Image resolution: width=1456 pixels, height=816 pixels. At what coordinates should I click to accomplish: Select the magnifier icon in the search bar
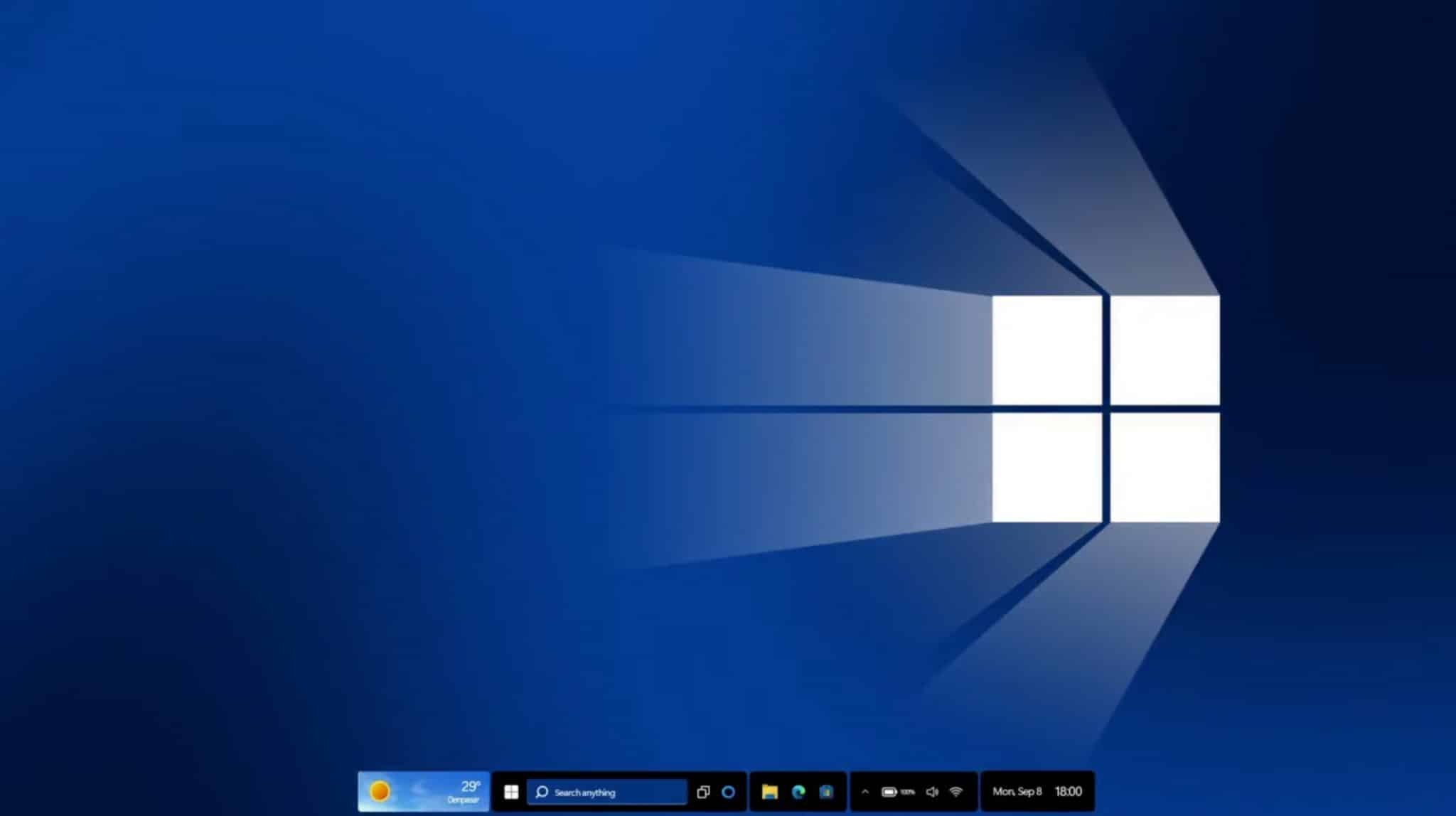click(542, 791)
